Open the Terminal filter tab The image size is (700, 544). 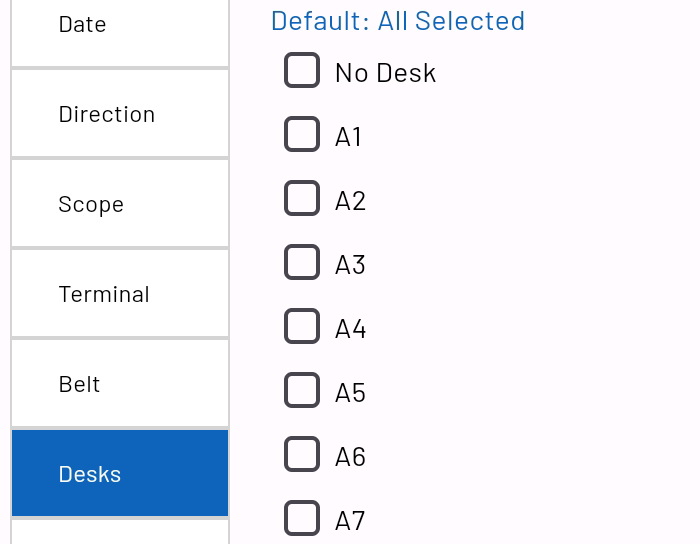[119, 294]
